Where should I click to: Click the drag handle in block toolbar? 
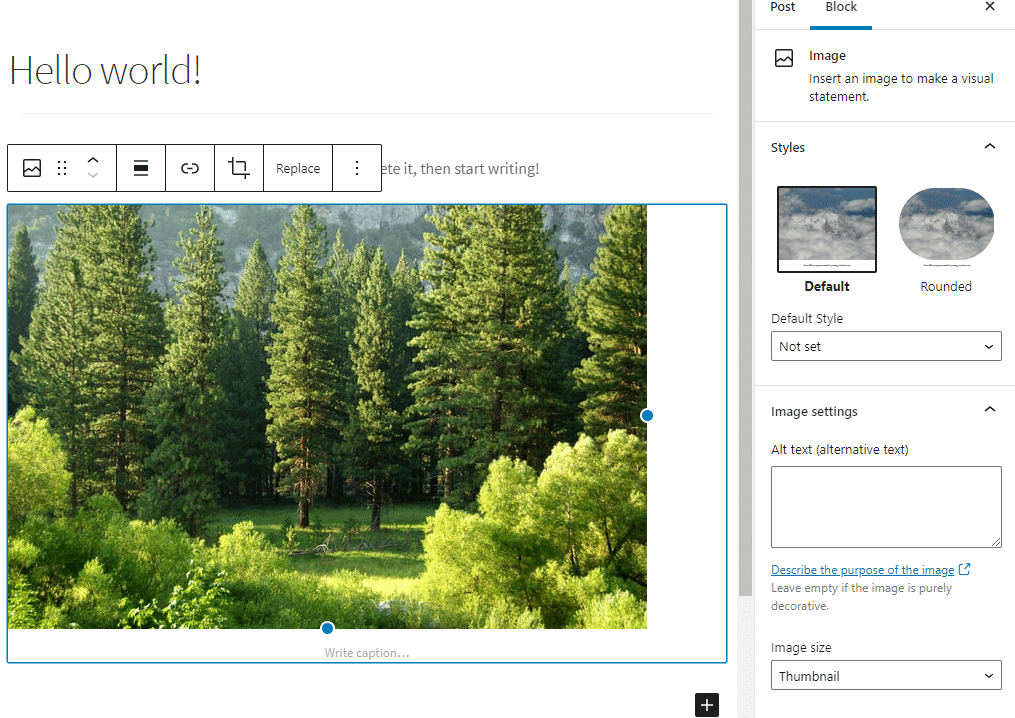pyautogui.click(x=62, y=168)
